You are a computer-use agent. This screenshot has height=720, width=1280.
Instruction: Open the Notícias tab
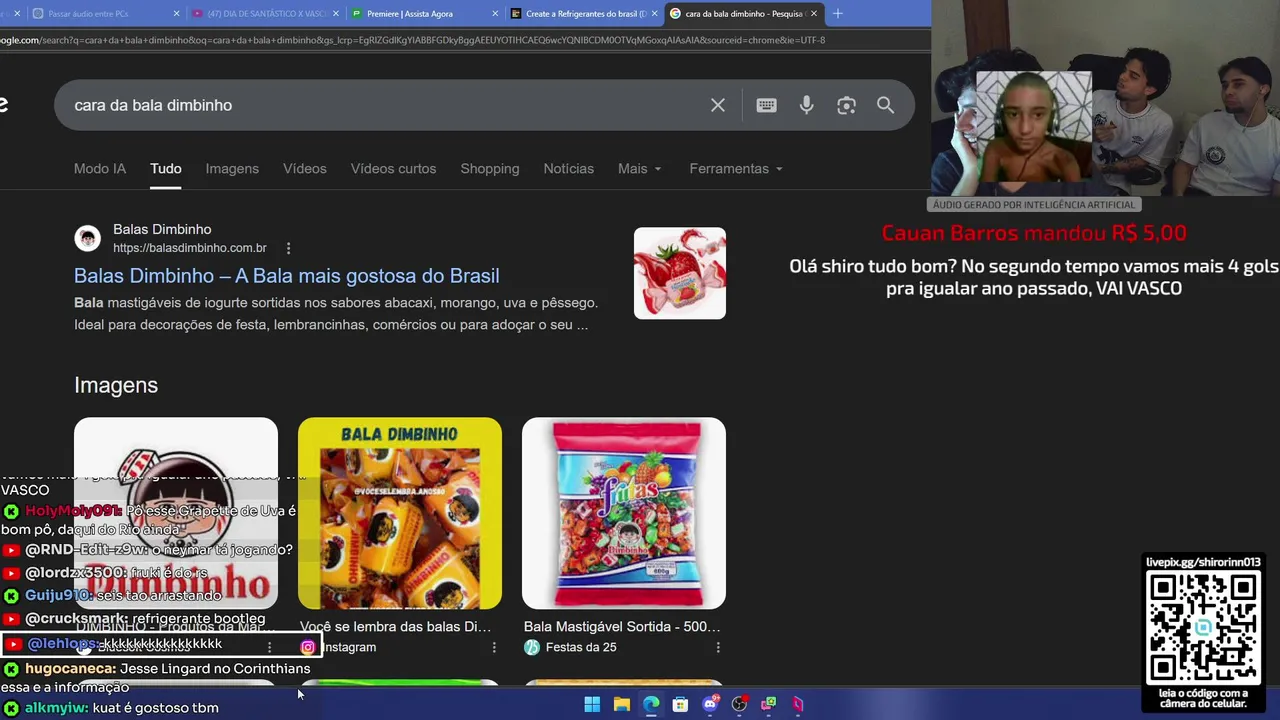point(569,168)
